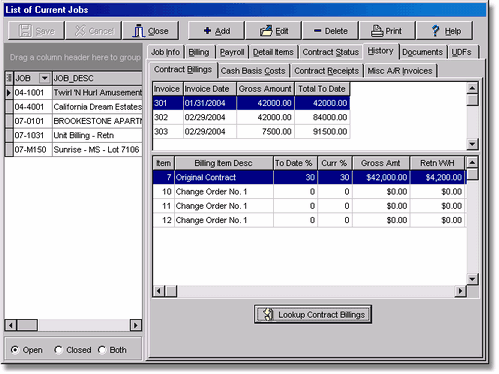Click the Edit button label

click(282, 31)
